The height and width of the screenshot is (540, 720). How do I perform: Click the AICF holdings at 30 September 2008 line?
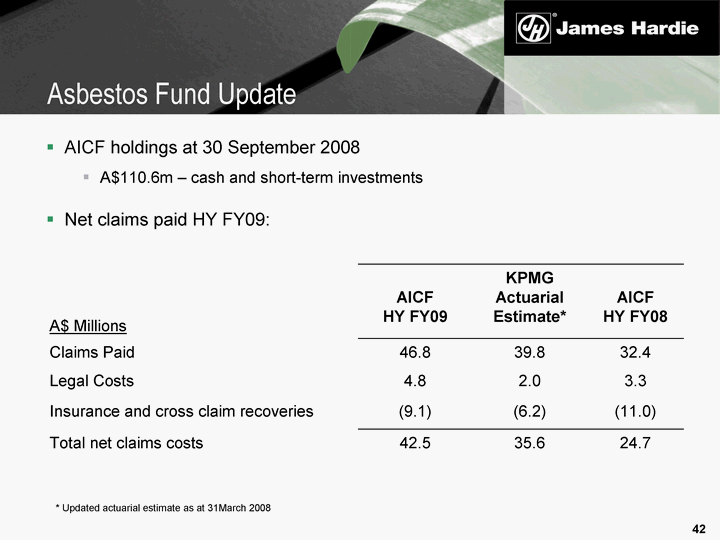(x=211, y=147)
